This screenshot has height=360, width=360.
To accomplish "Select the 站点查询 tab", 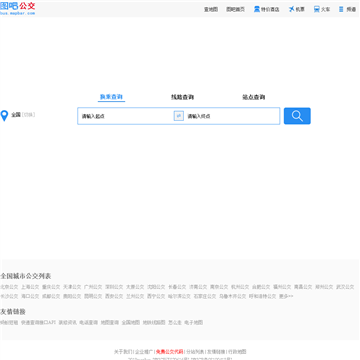I will tap(253, 97).
